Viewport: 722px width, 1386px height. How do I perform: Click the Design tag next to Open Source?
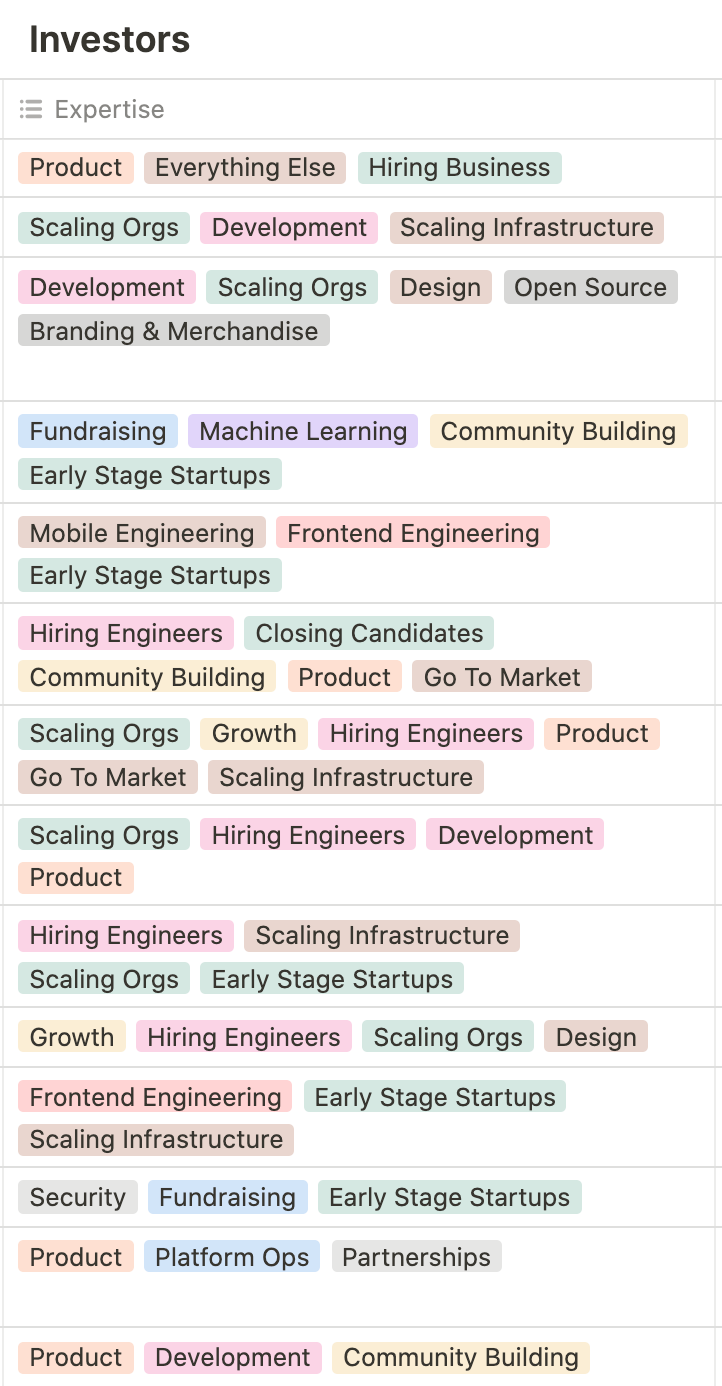pos(441,288)
